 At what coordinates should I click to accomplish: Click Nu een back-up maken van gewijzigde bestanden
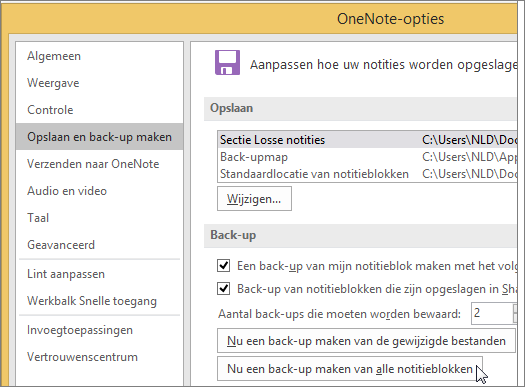[366, 341]
